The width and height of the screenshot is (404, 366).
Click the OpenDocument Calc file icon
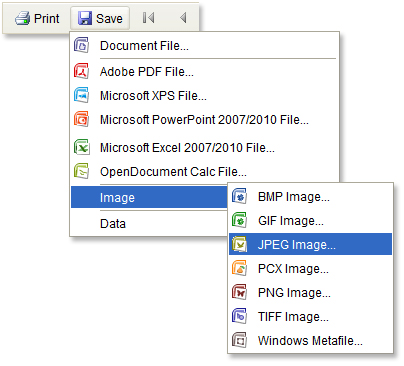tap(81, 171)
